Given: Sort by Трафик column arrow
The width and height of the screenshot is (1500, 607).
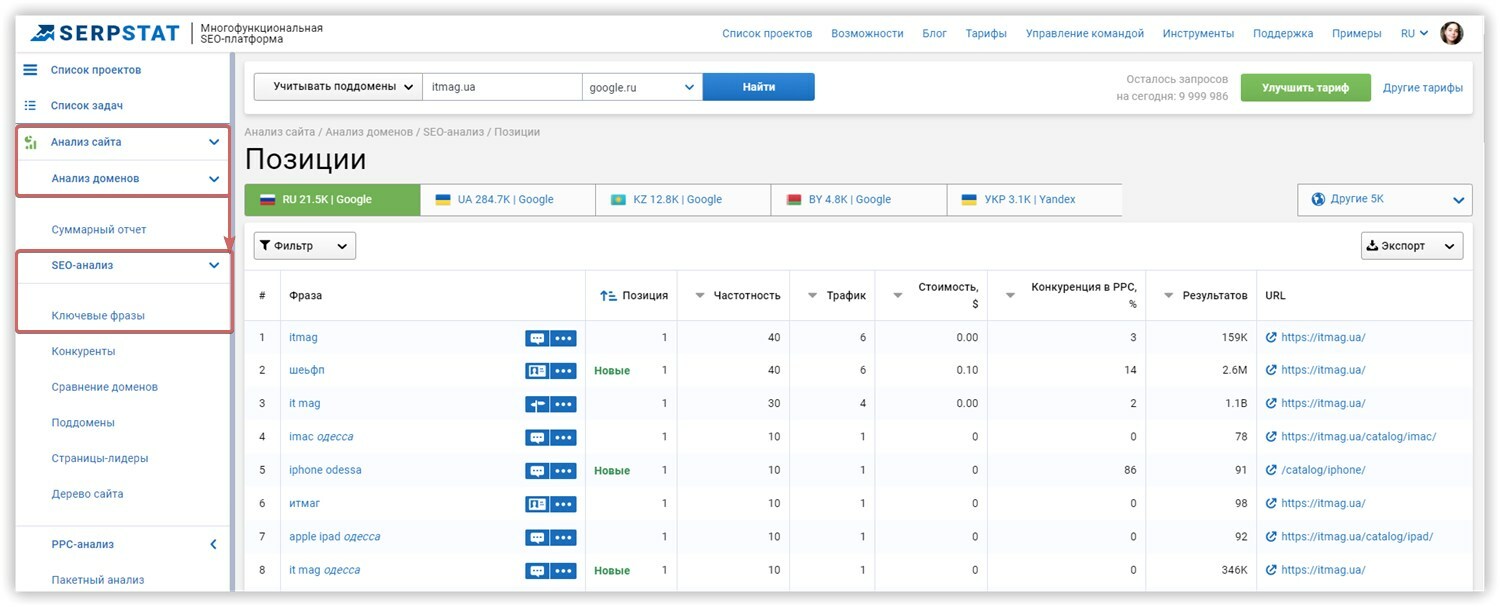Looking at the screenshot, I should pyautogui.click(x=812, y=296).
